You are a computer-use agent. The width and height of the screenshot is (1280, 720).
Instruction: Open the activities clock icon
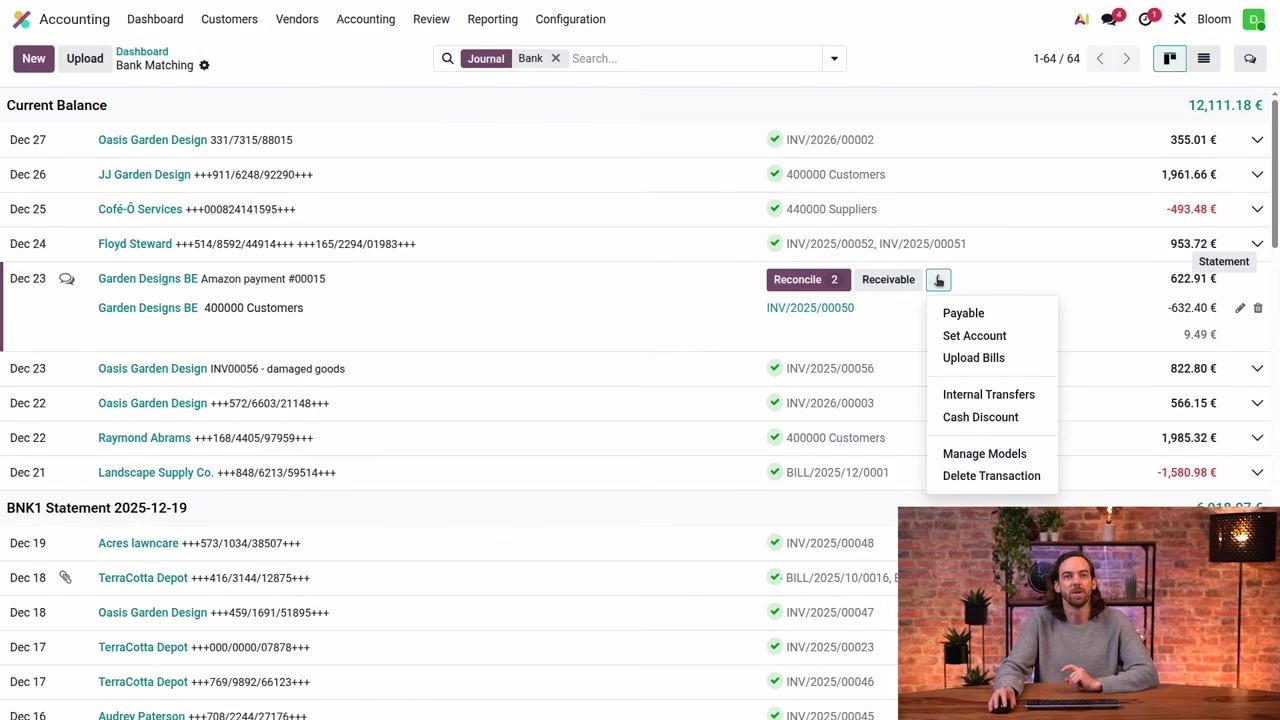coord(1146,19)
